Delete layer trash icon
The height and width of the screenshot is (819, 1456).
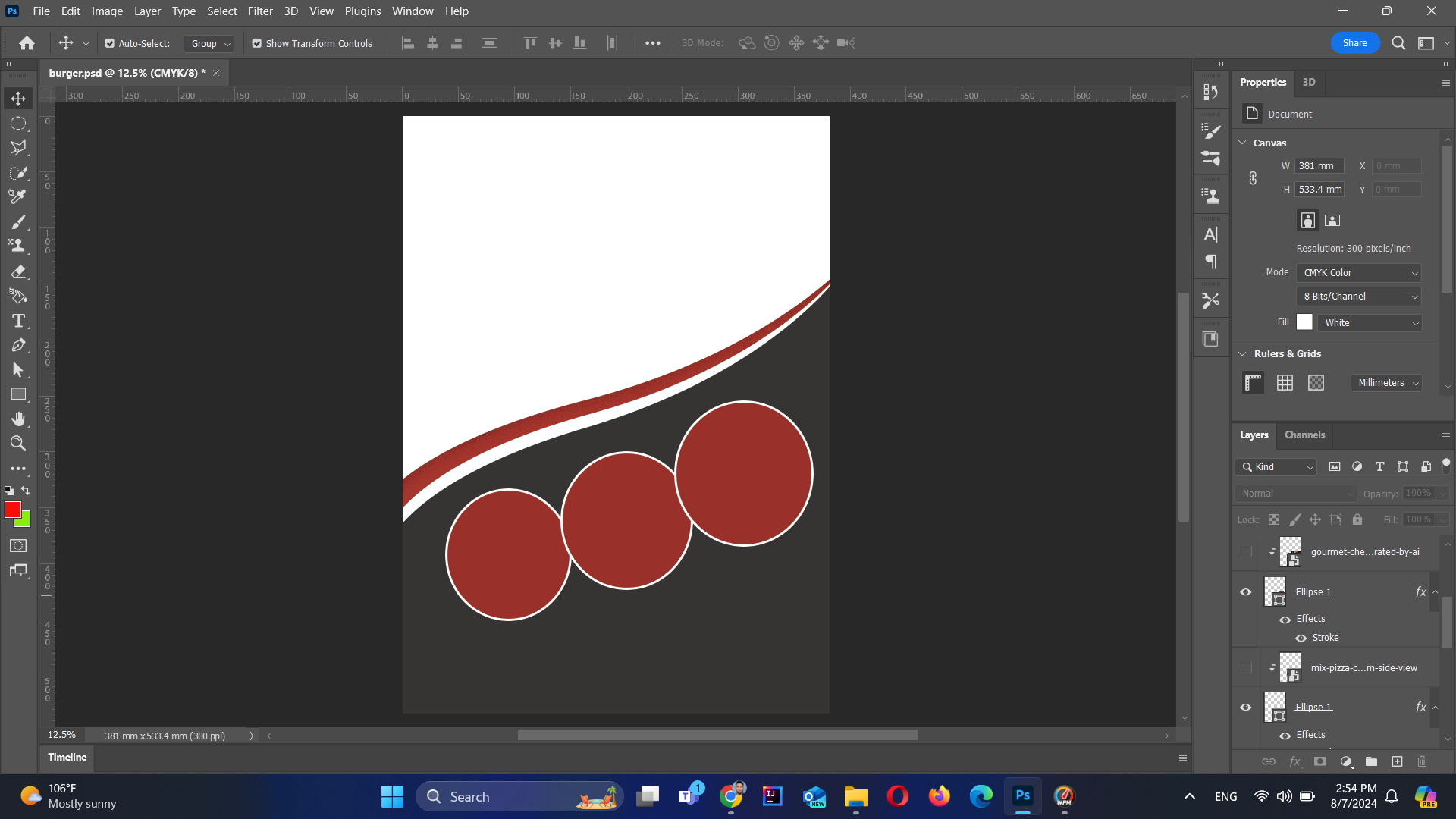coord(1422,761)
